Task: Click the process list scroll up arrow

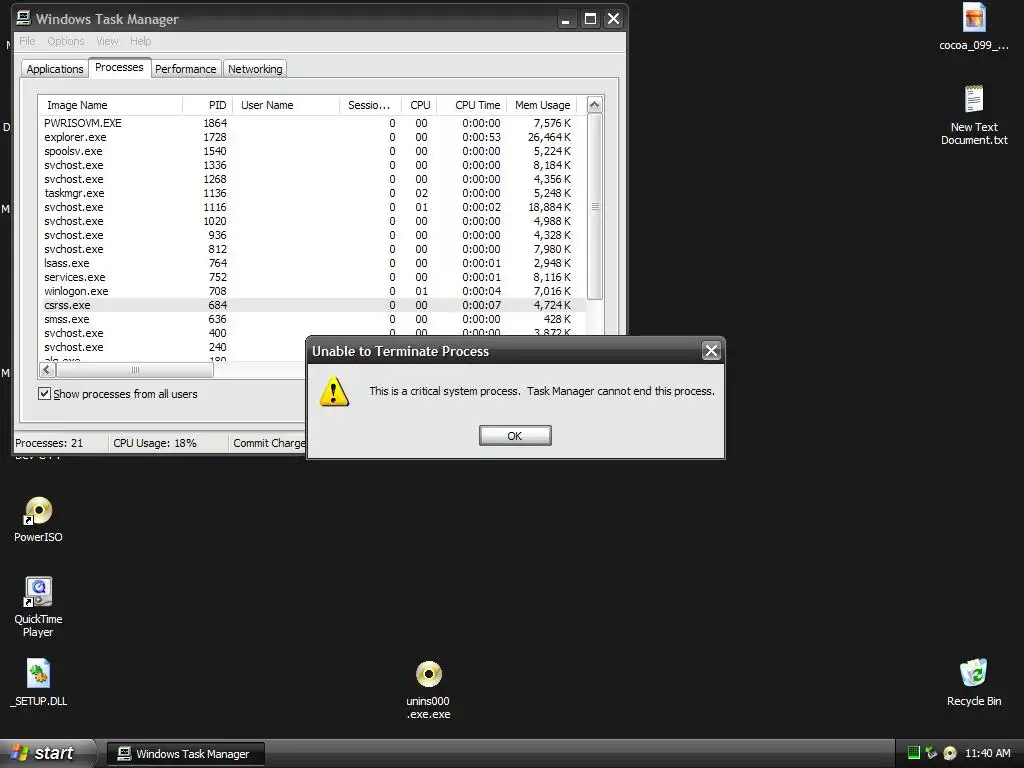Action: [x=594, y=104]
